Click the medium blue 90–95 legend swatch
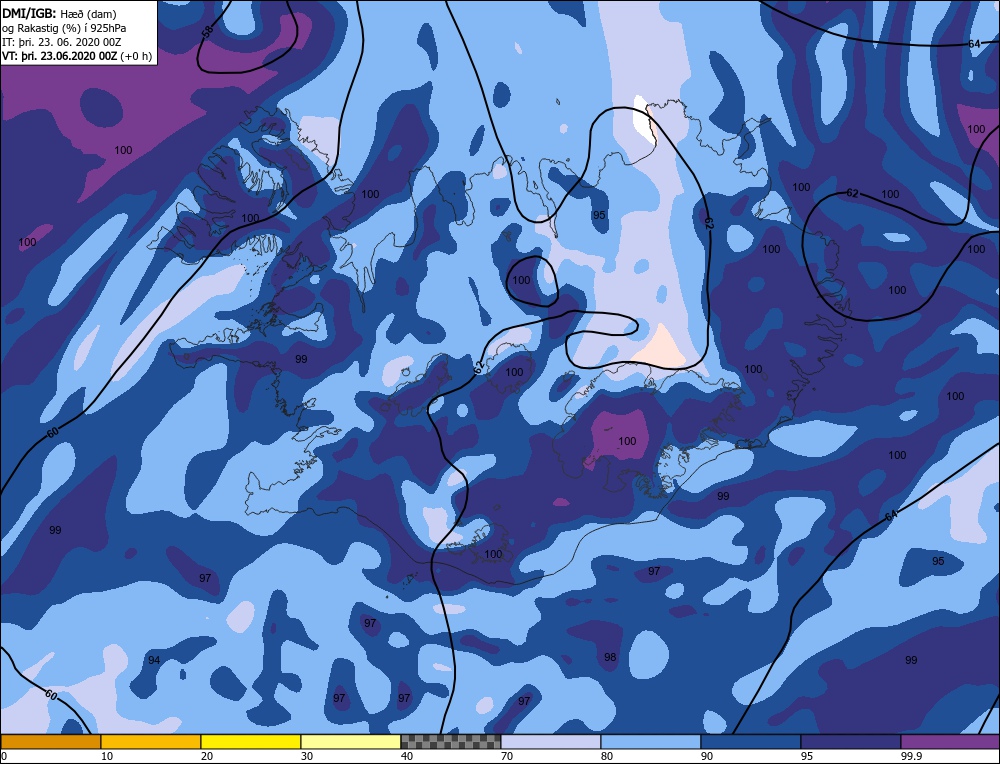The height and width of the screenshot is (764, 1000). coord(751,742)
